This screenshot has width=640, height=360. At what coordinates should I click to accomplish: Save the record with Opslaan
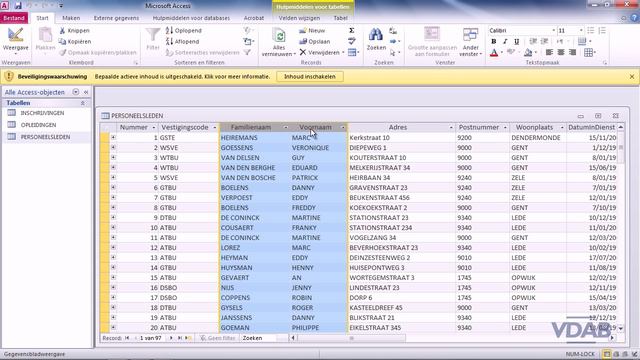[314, 42]
